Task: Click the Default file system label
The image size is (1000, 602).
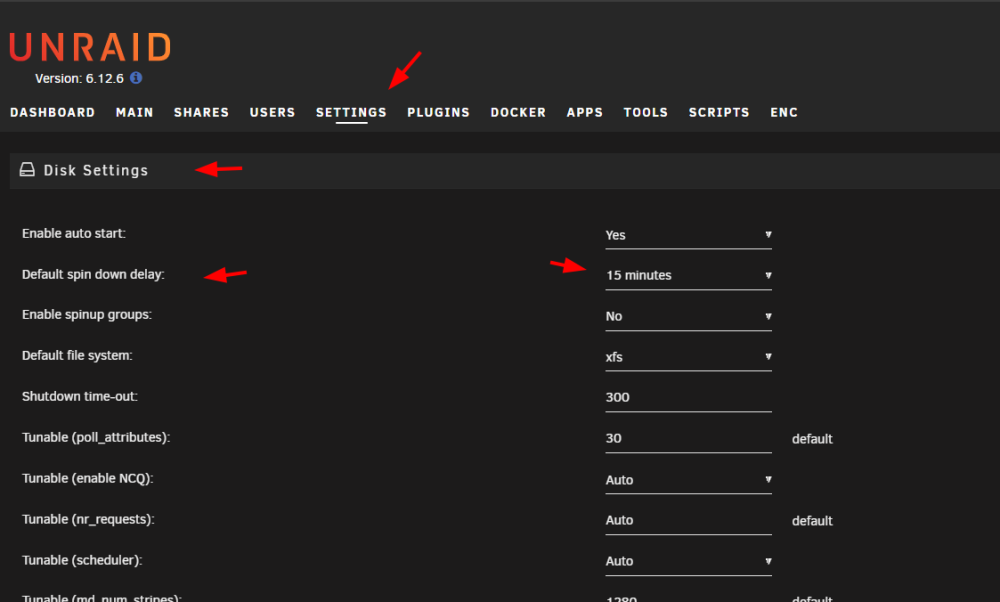Action: [77, 355]
